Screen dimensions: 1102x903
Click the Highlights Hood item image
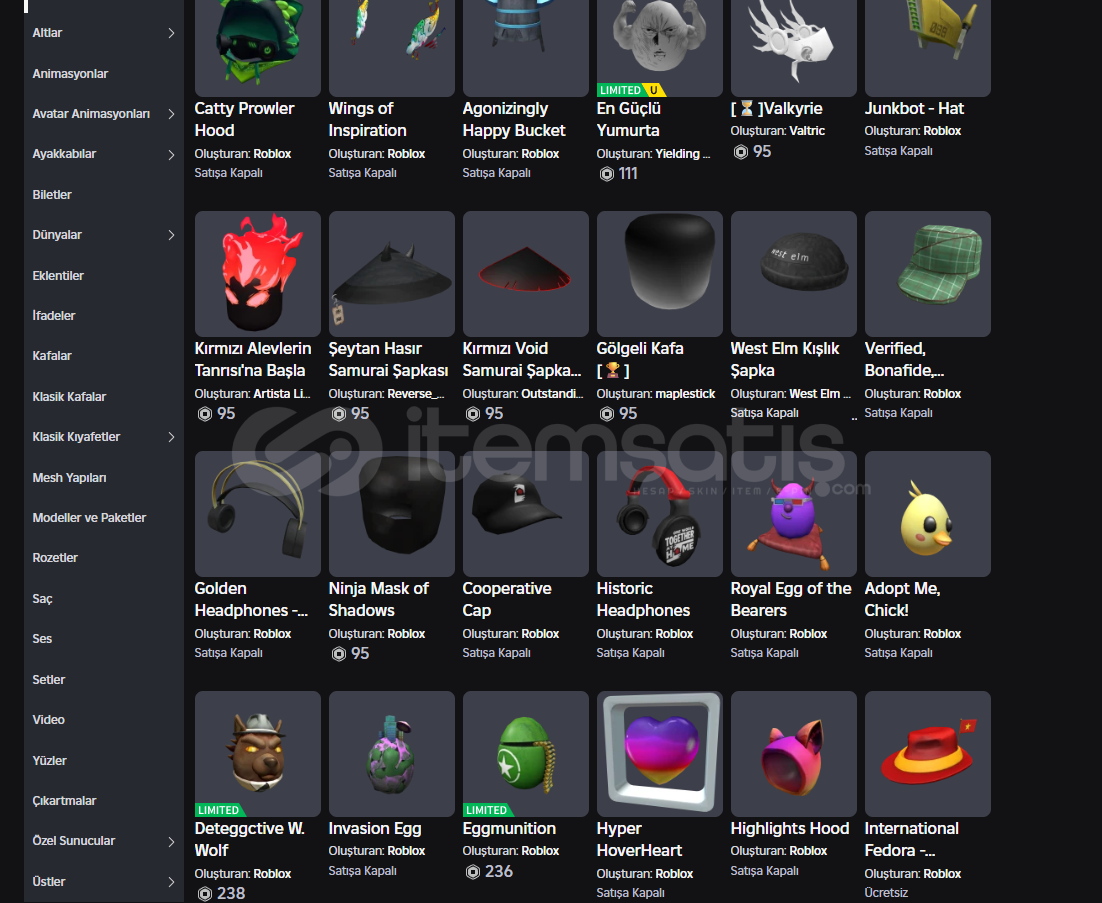793,753
